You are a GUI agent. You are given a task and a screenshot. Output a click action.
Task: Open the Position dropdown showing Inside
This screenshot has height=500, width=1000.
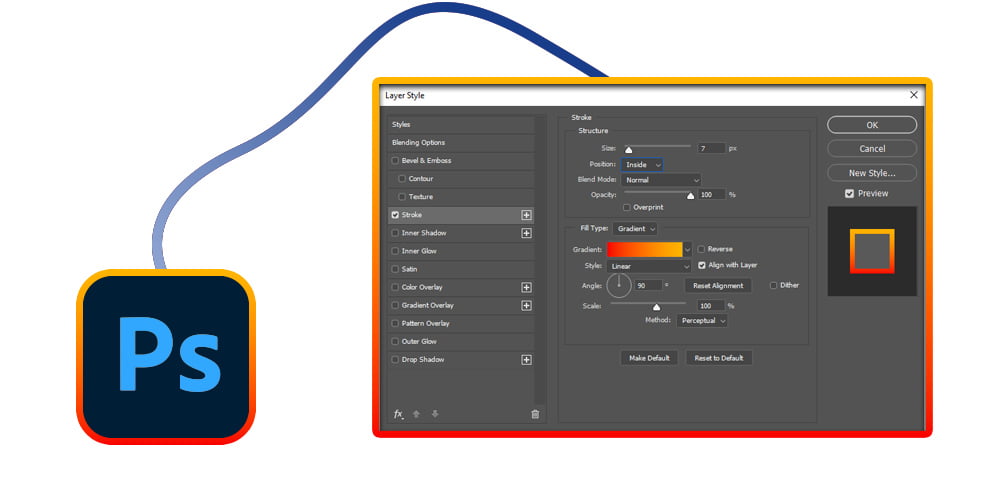pyautogui.click(x=642, y=165)
